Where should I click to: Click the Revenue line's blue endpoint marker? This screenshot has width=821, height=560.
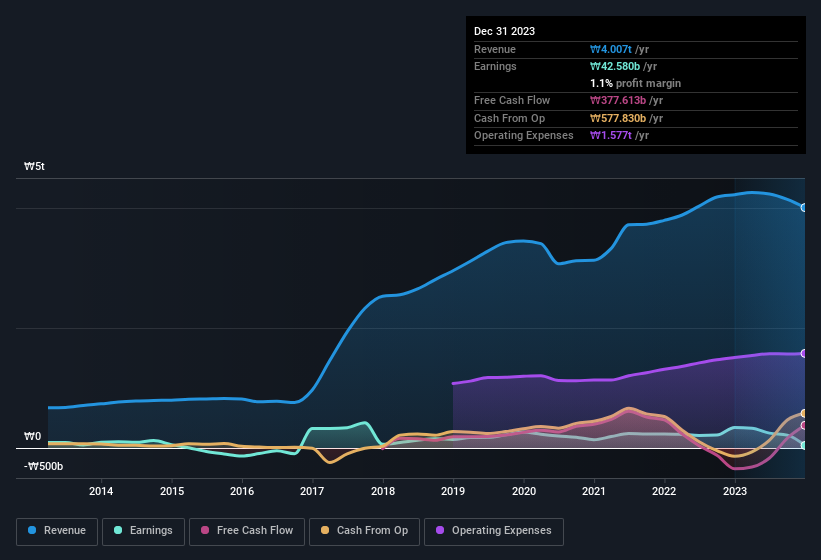(x=804, y=207)
